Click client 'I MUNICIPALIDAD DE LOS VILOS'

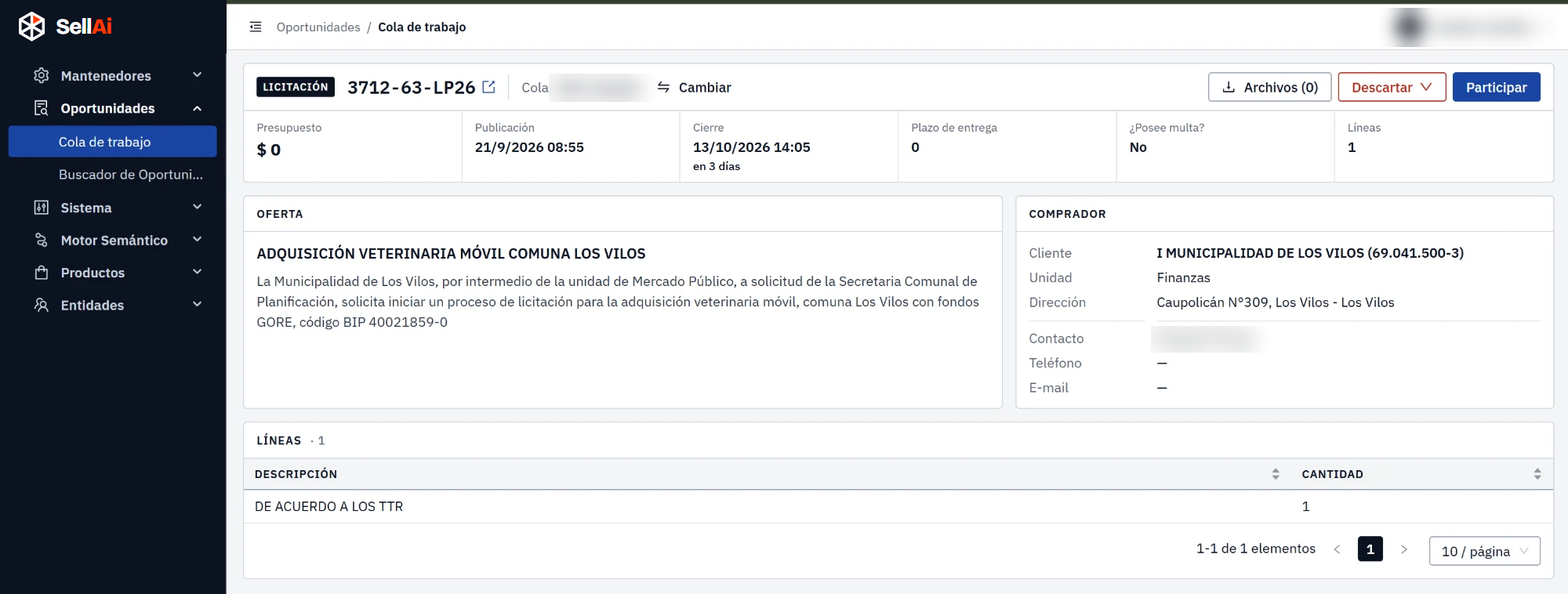tap(1310, 253)
